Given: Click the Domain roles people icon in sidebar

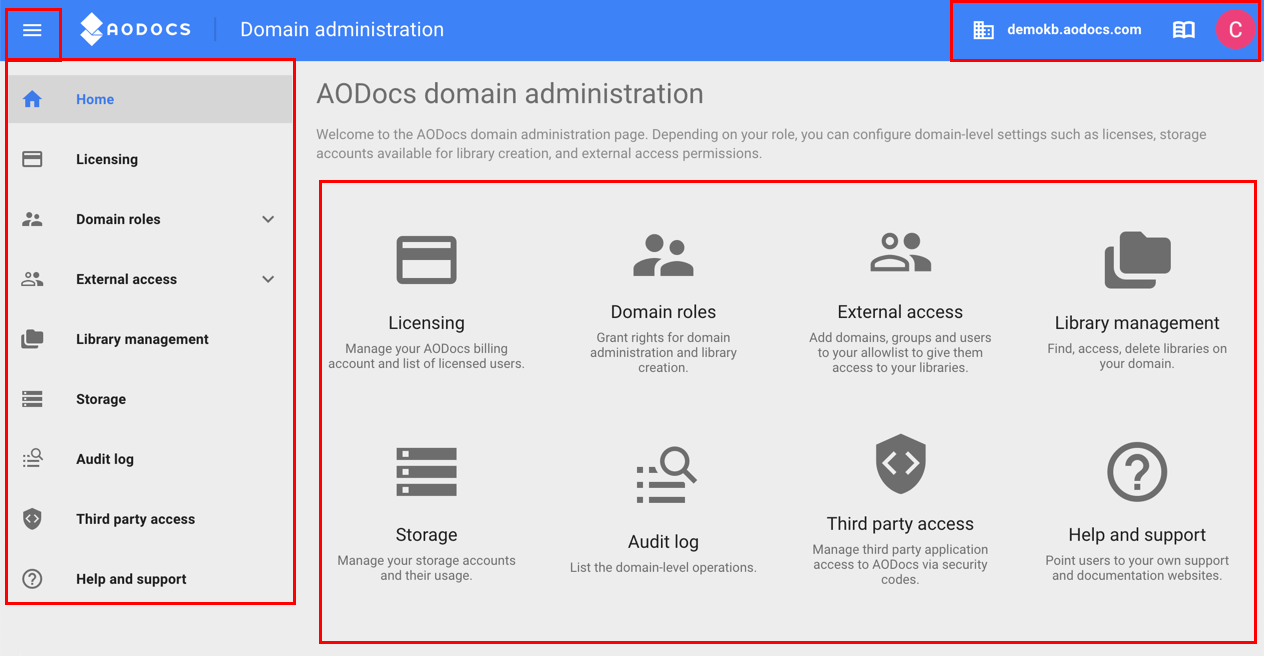Looking at the screenshot, I should [x=32, y=219].
